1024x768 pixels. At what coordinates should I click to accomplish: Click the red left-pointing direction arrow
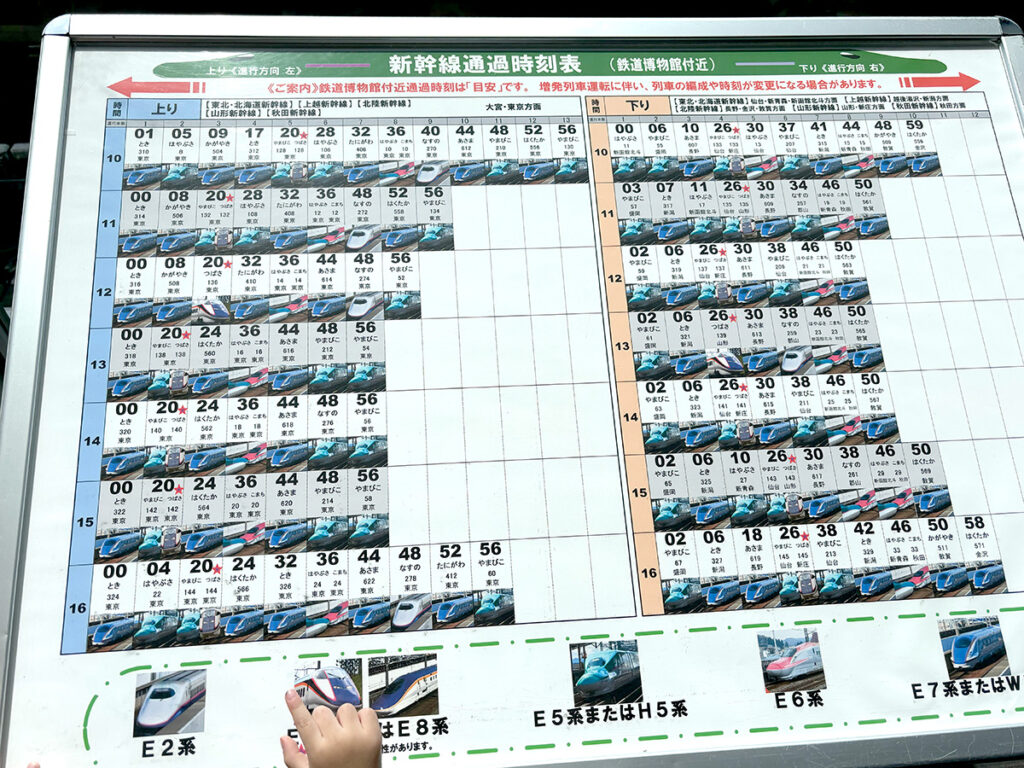pyautogui.click(x=150, y=87)
